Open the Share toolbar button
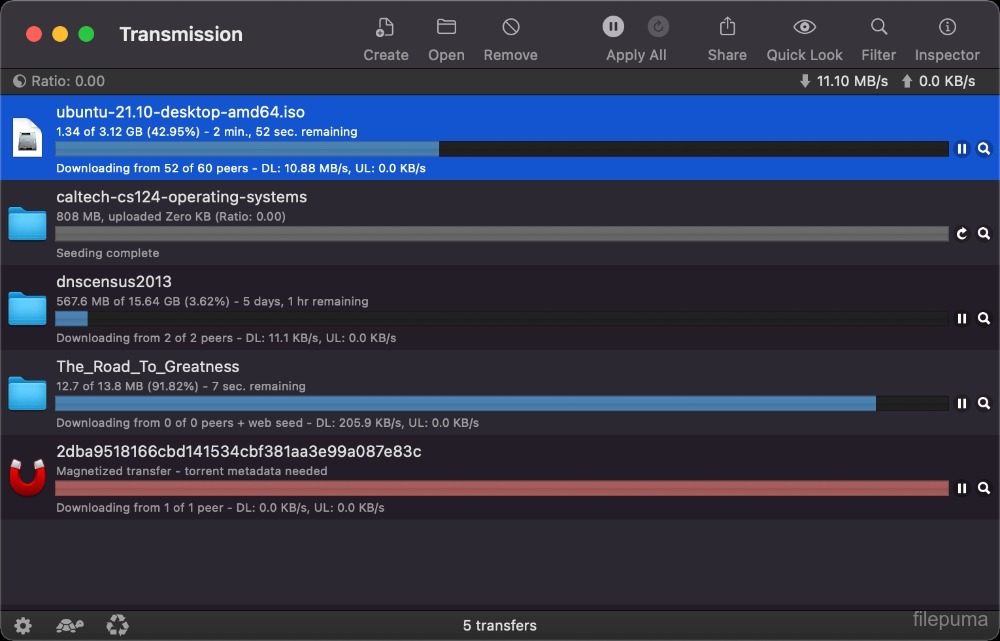The height and width of the screenshot is (641, 1000). pos(727,28)
